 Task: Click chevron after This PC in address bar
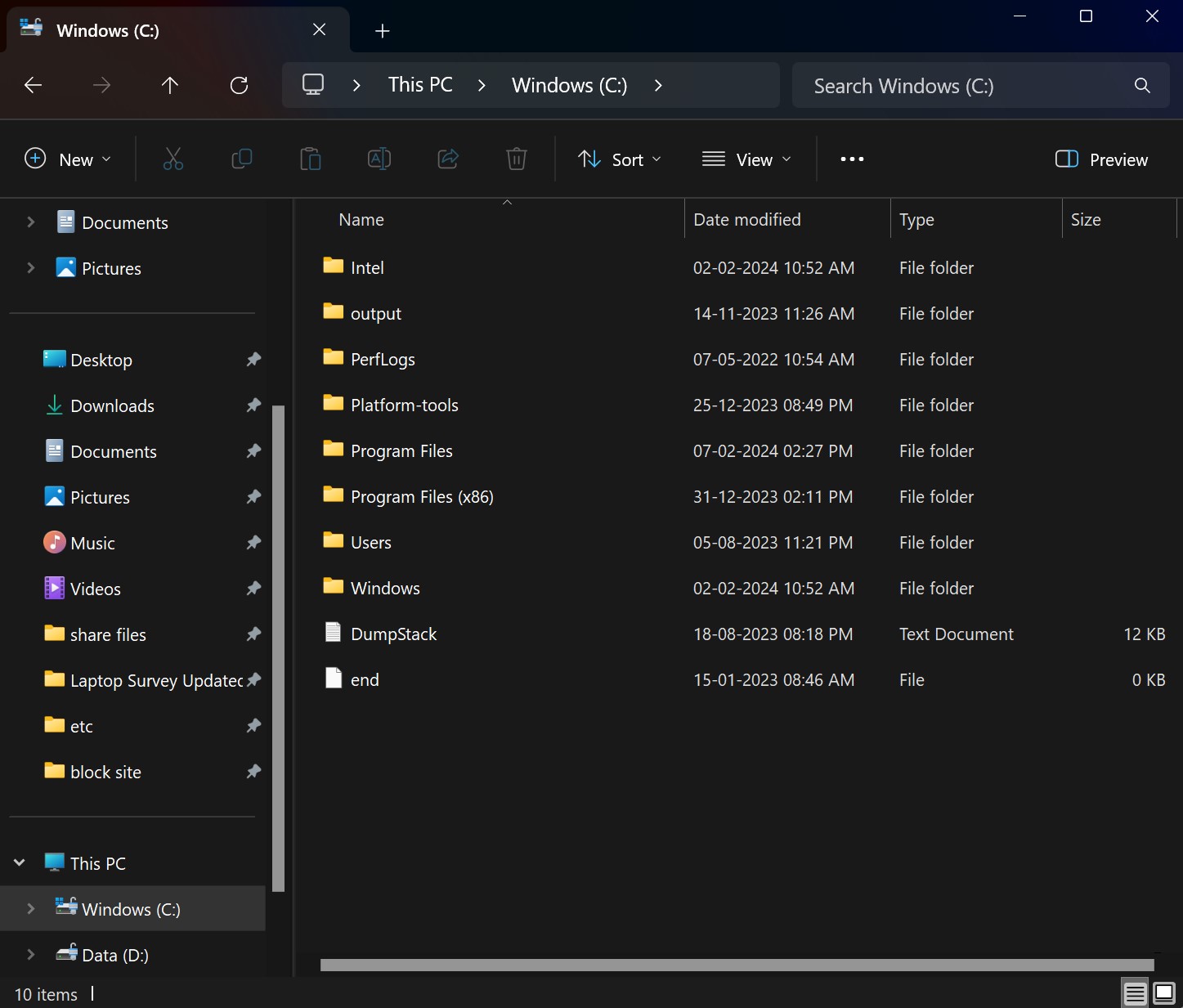(482, 85)
